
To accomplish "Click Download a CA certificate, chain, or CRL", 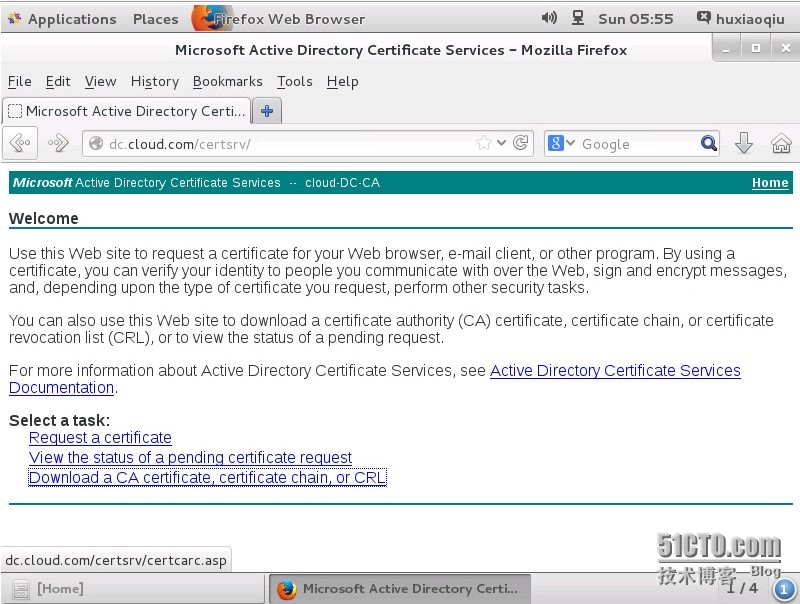I will 207,477.
